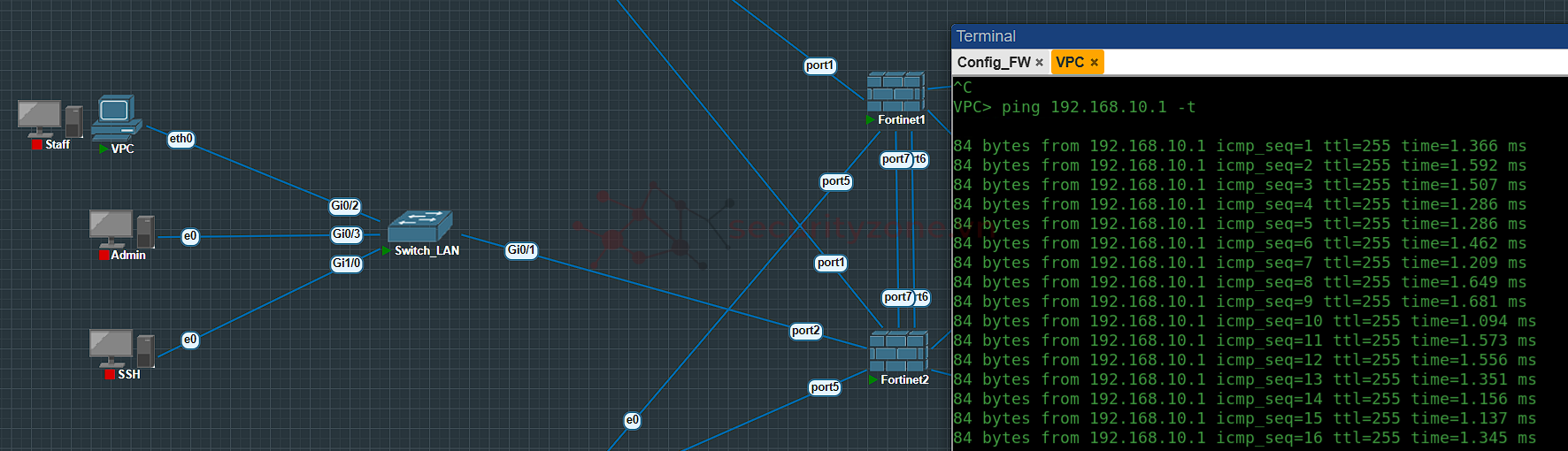Click the Terminal window title bar
Viewport: 1568px width, 451px height.
1260,36
